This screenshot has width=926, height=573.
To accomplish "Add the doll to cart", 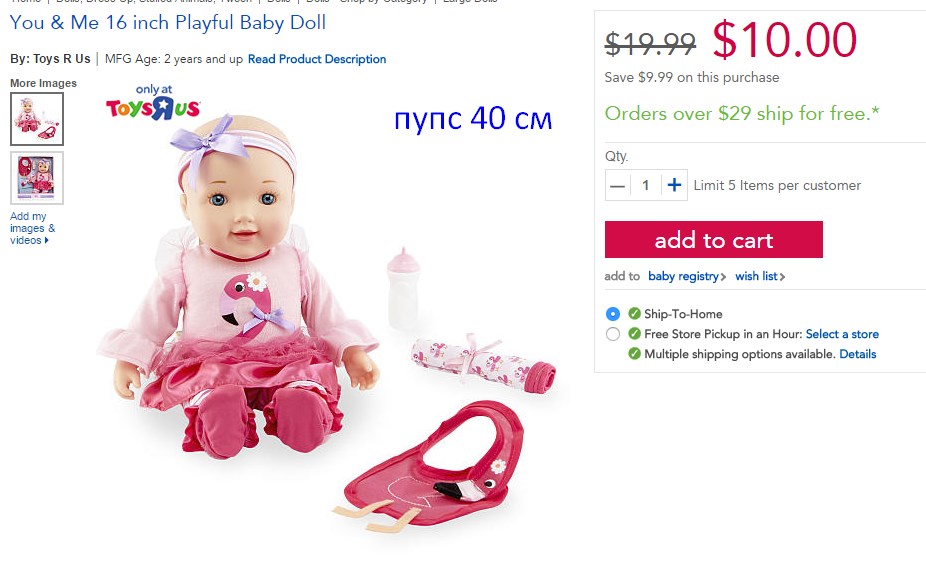I will 713,239.
